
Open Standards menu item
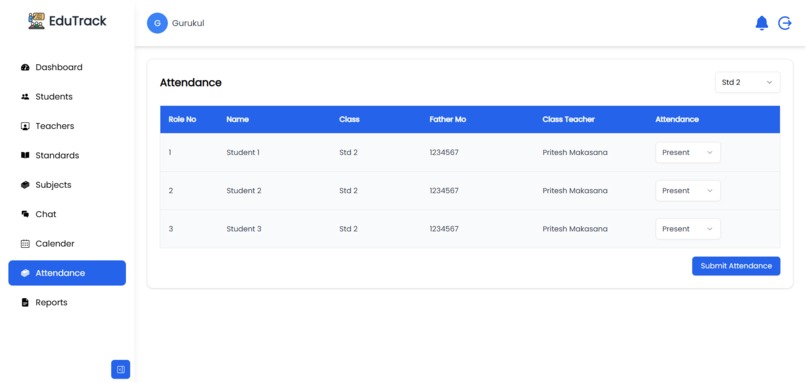click(67, 155)
